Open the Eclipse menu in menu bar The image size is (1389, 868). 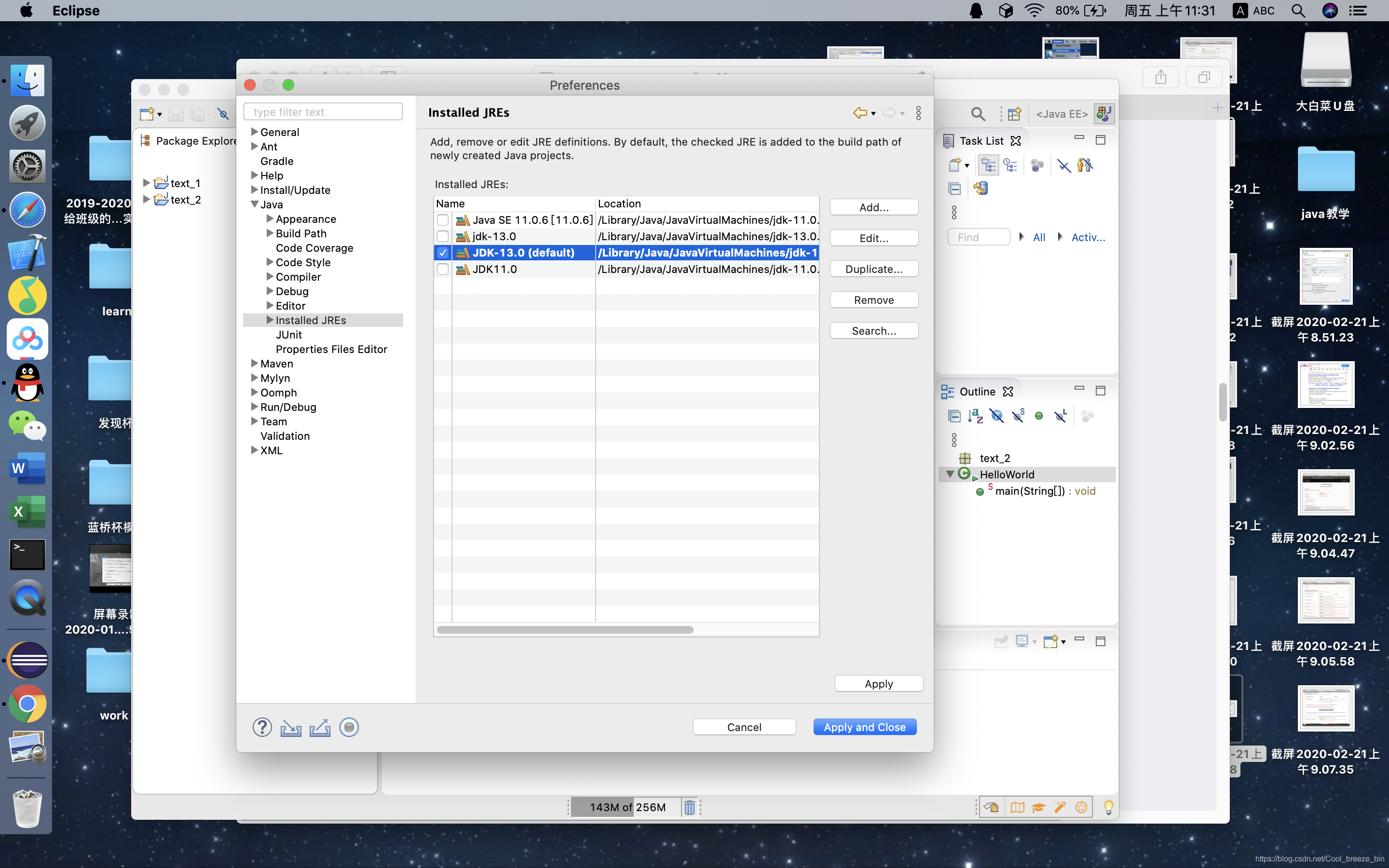coord(76,10)
